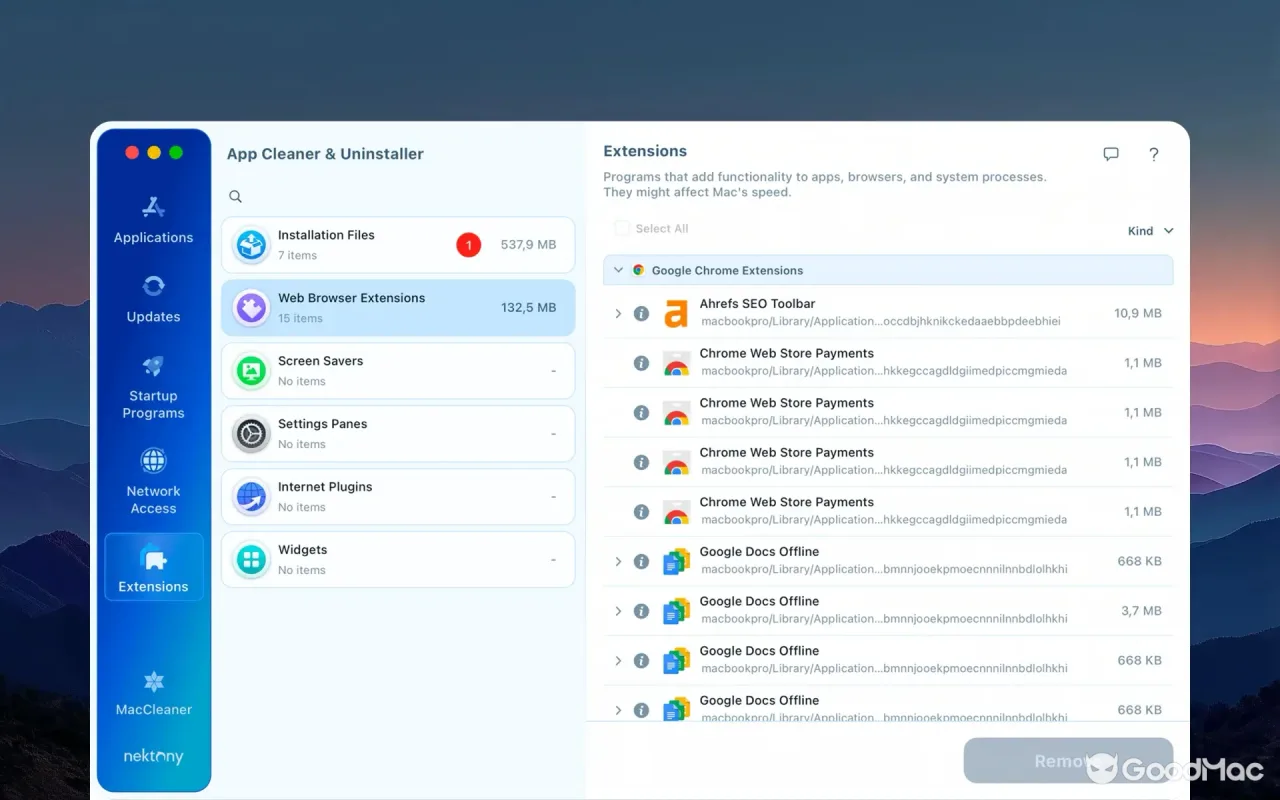Click the 10,9 MB size value

tap(1138, 313)
